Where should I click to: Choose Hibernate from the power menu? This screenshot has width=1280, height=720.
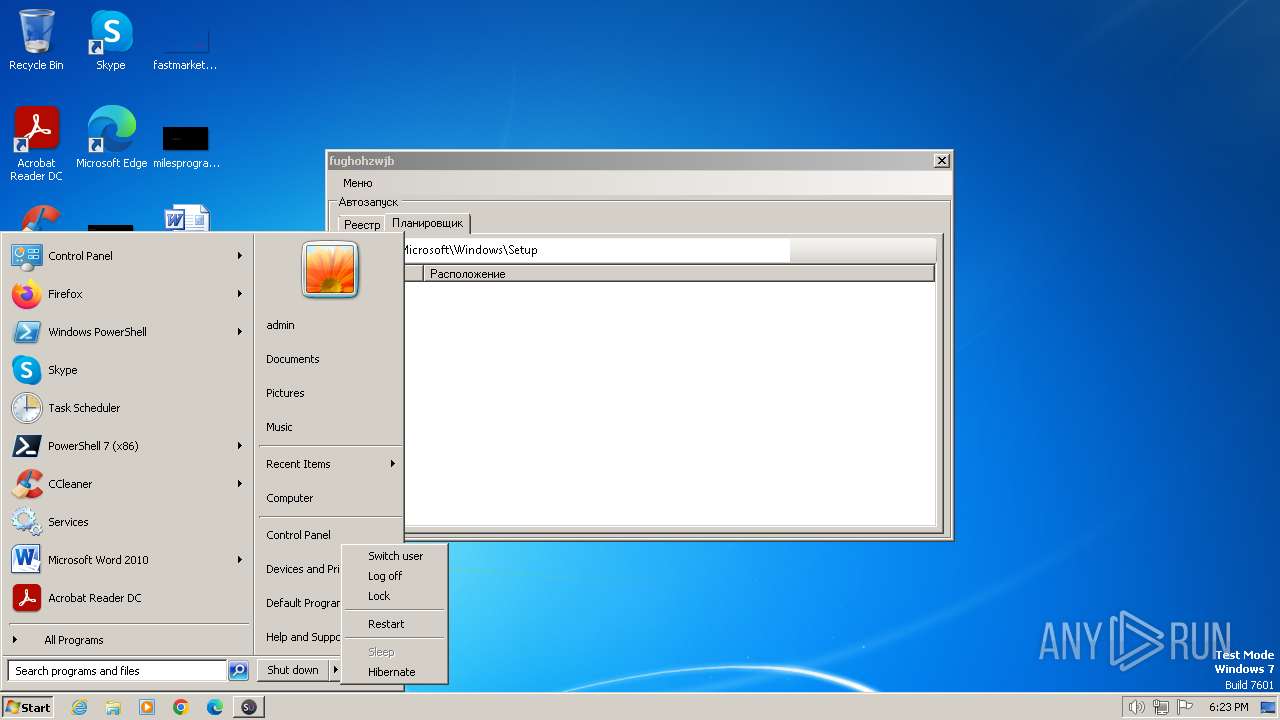coord(395,672)
